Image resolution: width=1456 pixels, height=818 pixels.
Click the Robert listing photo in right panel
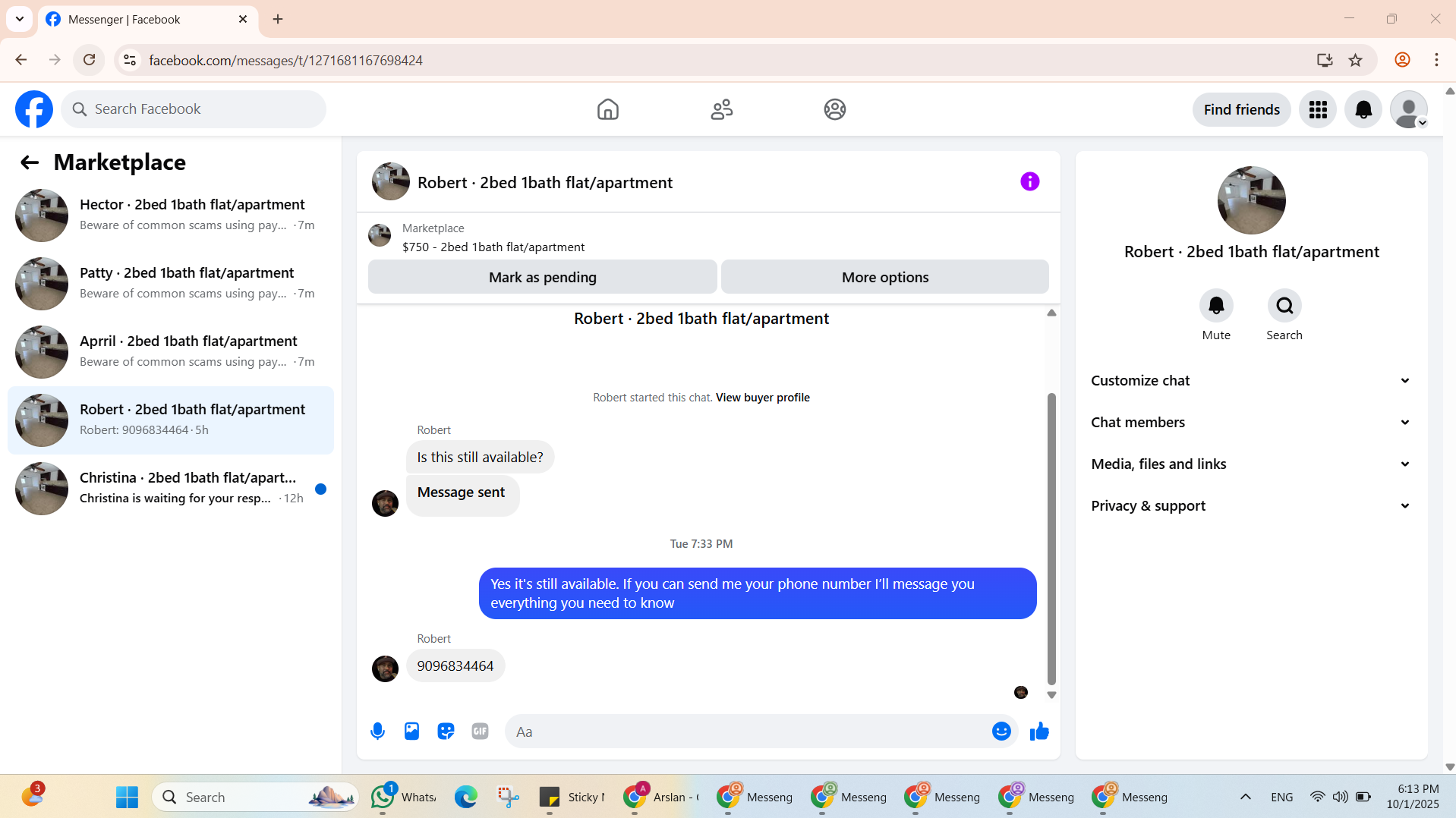tap(1251, 200)
